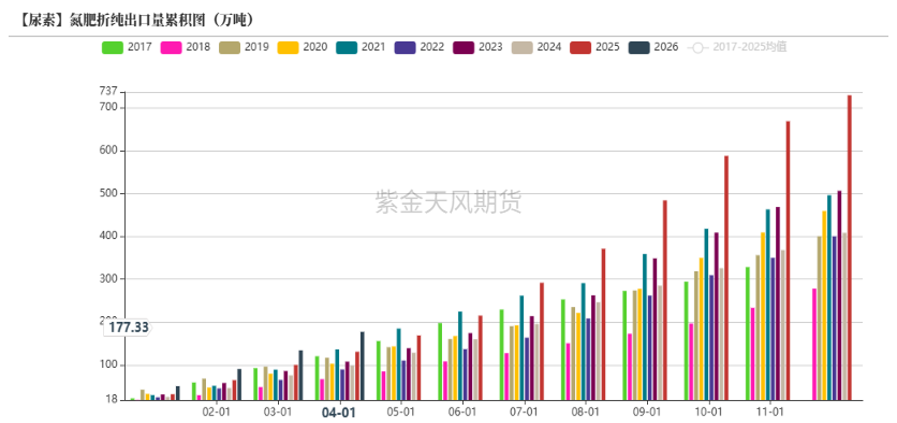Select the yellow 2020 bar above 11-01
The height and width of the screenshot is (423, 897).
(763, 317)
